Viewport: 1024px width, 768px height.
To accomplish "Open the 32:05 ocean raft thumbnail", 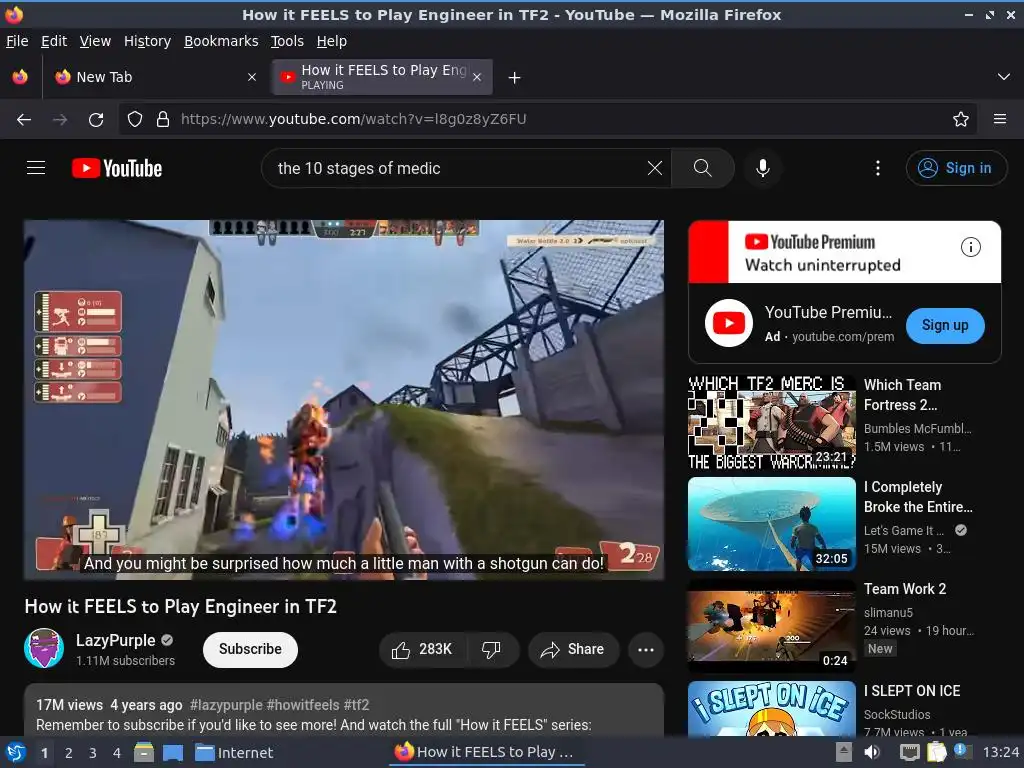I will click(771, 524).
